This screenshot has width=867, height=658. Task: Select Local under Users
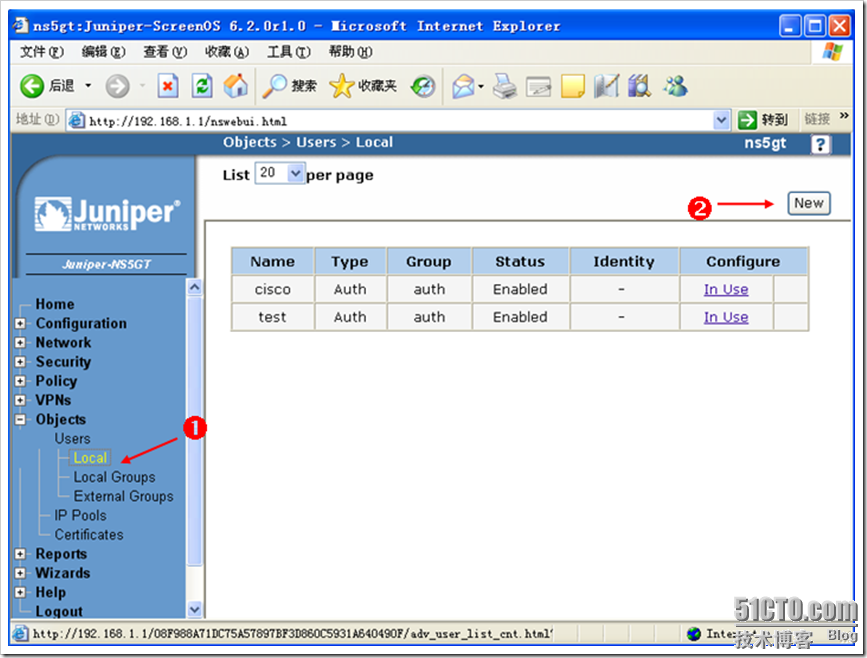(90, 458)
